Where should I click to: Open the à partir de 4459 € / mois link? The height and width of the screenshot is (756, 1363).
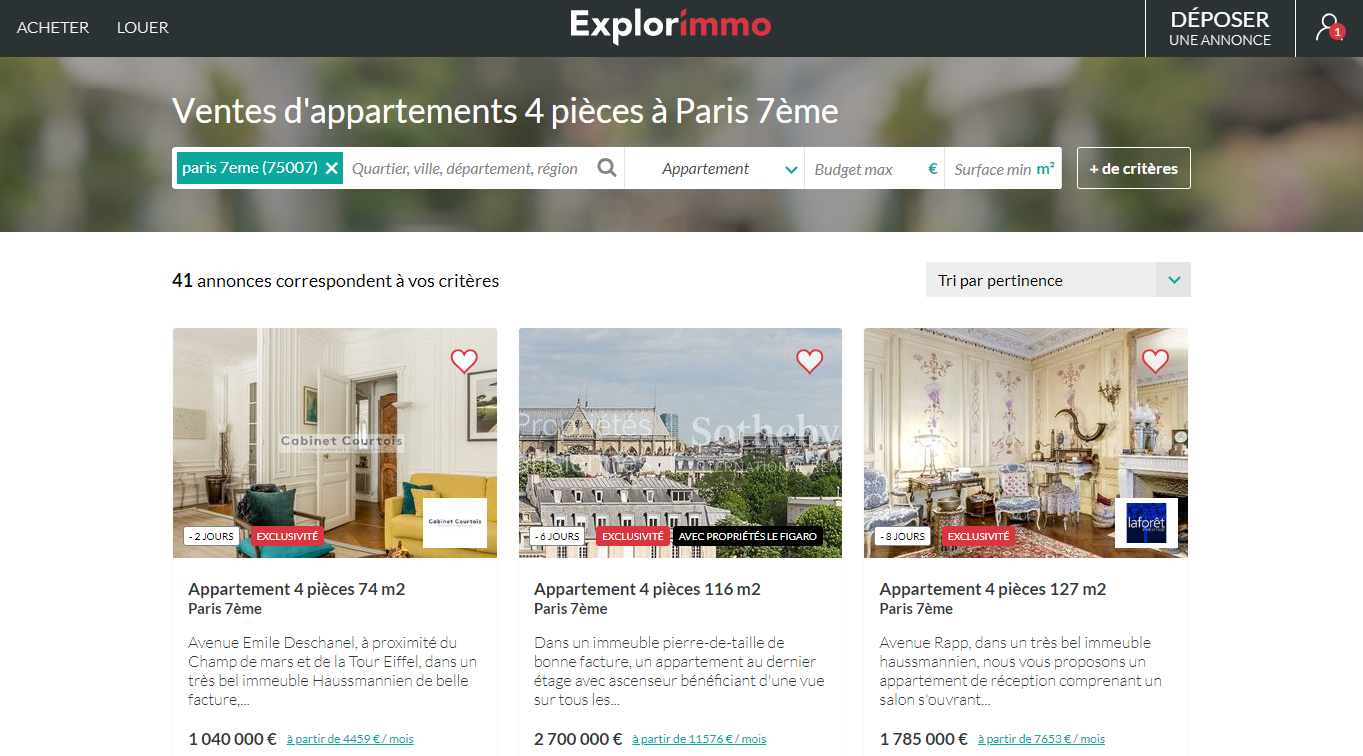pos(350,739)
